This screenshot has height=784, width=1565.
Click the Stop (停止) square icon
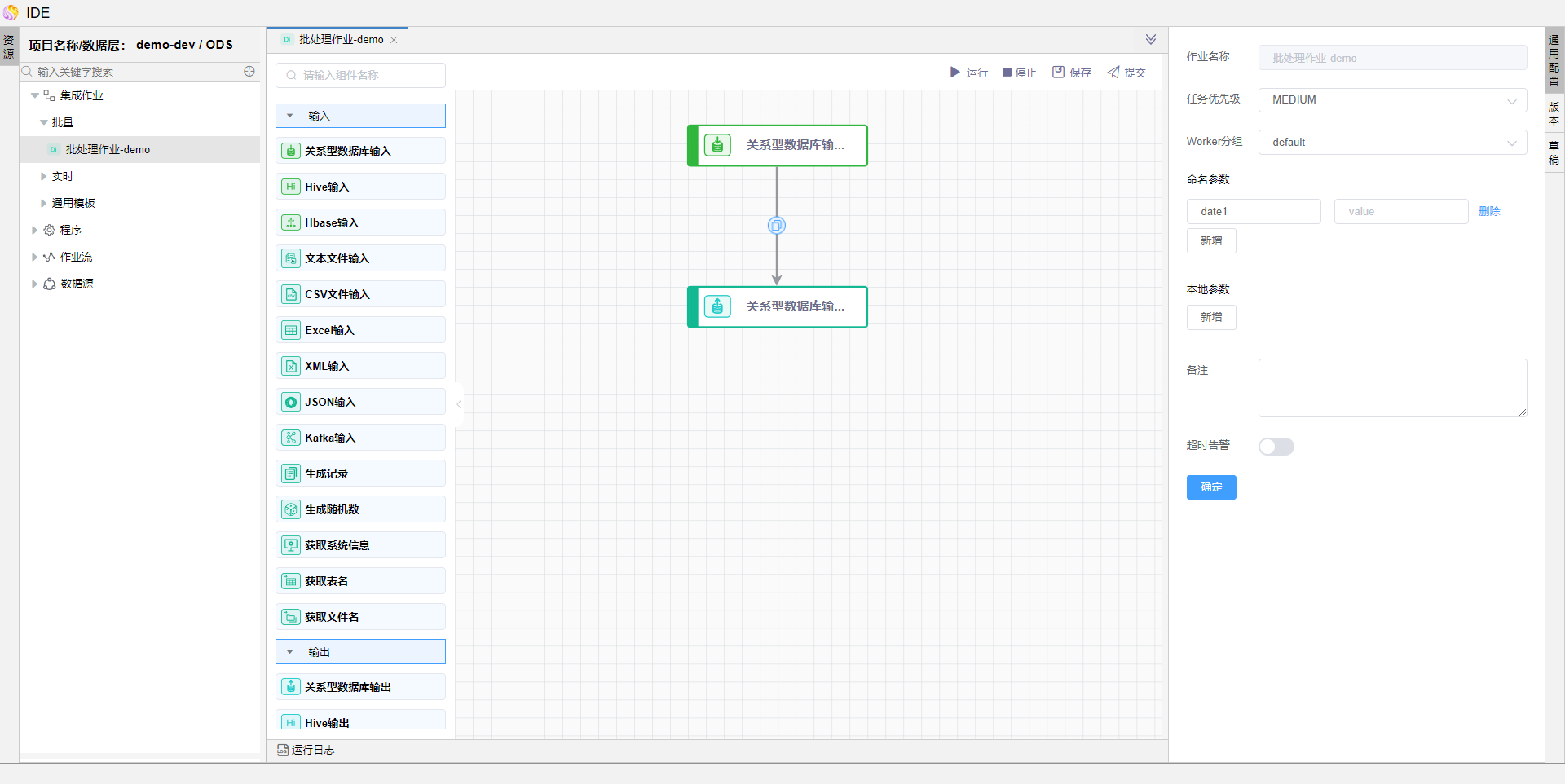click(x=1007, y=73)
